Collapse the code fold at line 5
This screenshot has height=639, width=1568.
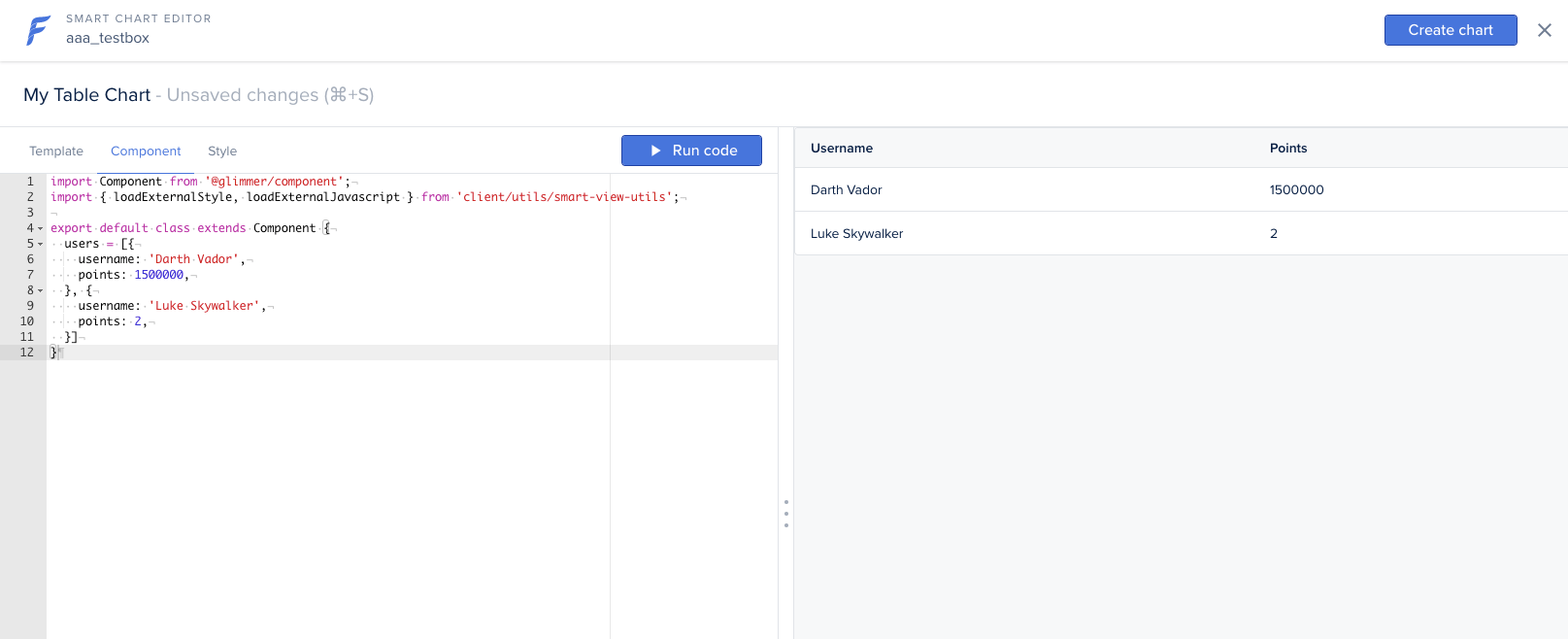click(x=40, y=244)
